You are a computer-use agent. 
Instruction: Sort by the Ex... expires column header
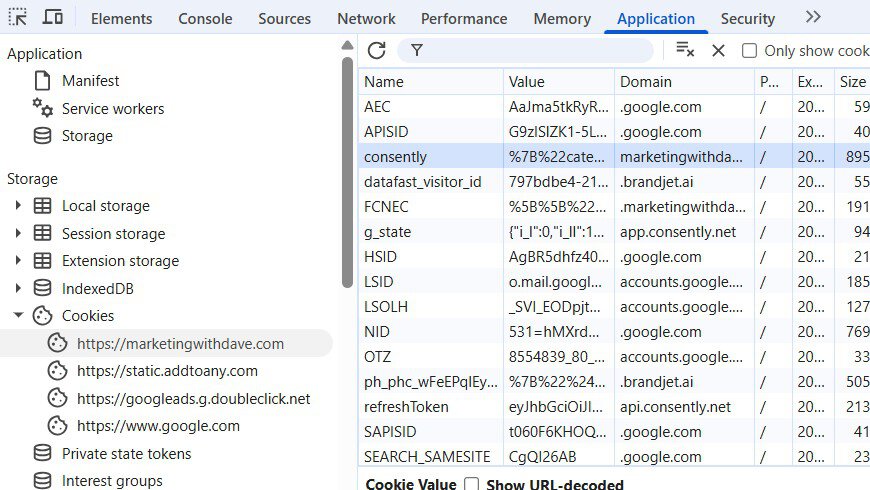tap(813, 82)
